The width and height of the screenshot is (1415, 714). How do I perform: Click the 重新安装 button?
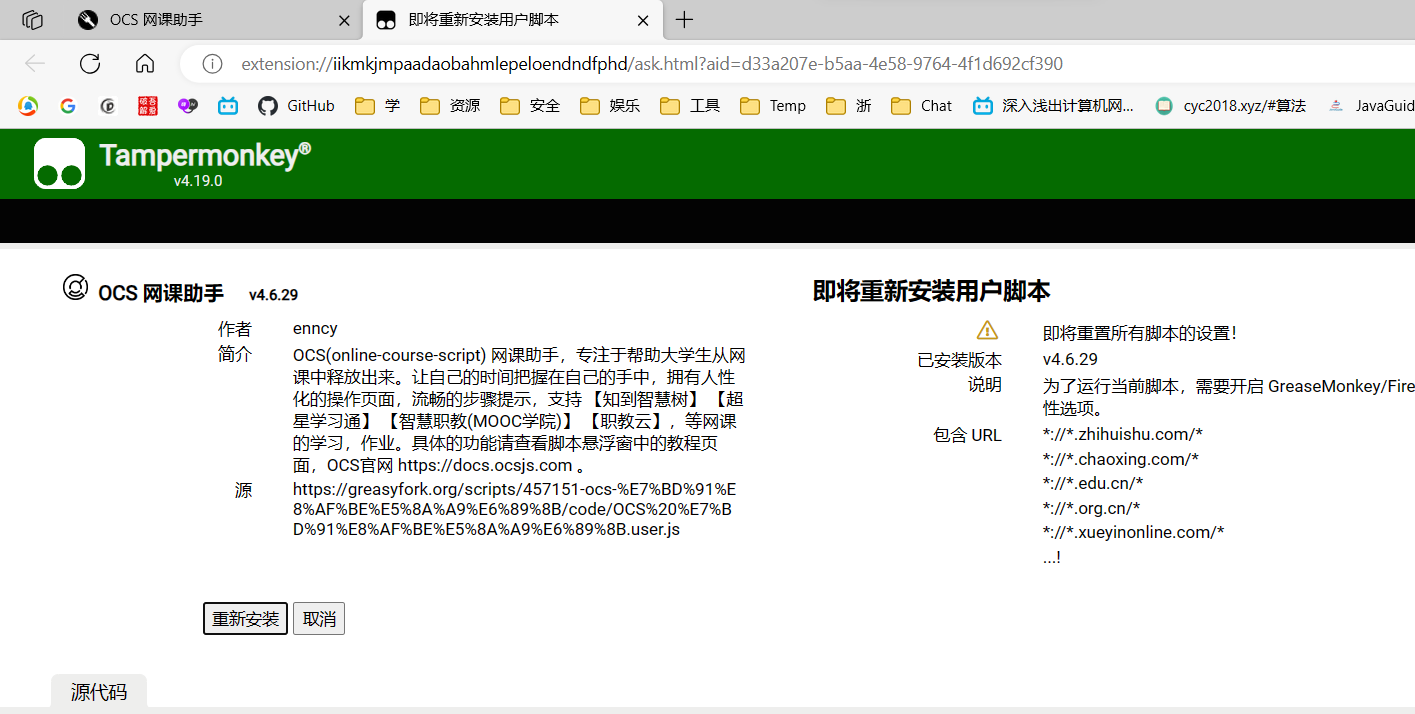245,619
